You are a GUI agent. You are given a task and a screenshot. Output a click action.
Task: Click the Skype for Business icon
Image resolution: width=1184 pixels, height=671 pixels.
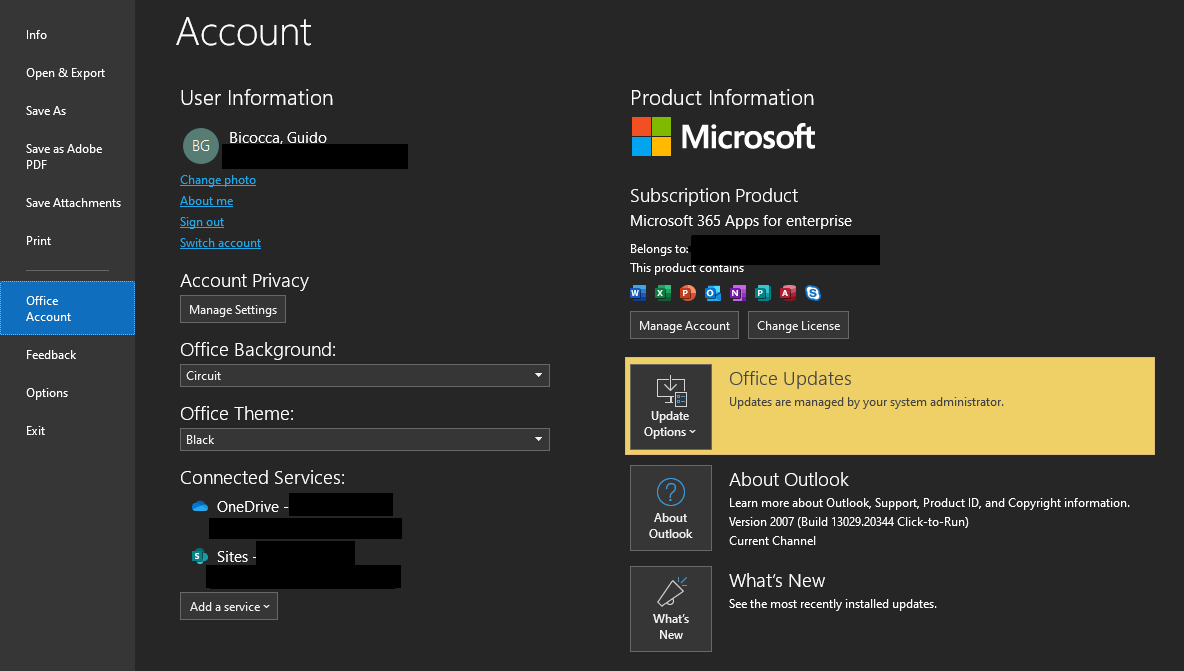click(x=812, y=293)
